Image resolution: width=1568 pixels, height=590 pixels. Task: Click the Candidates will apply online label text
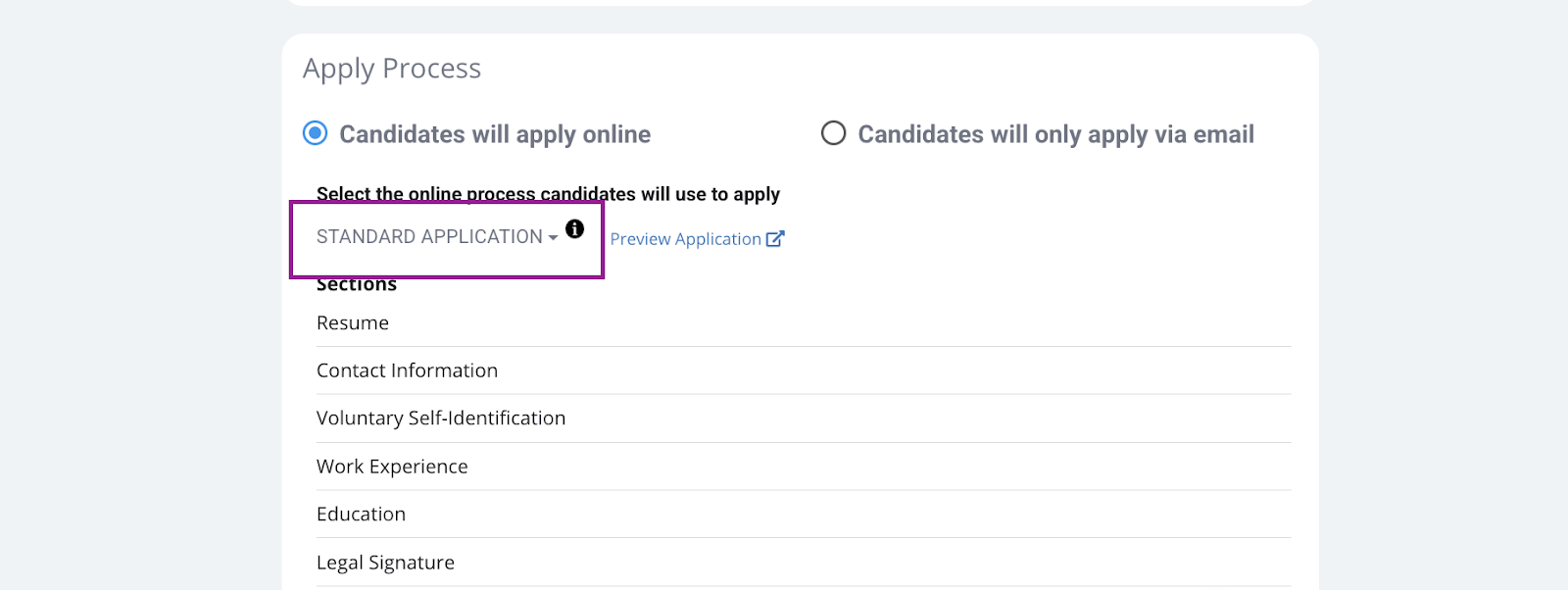point(495,134)
